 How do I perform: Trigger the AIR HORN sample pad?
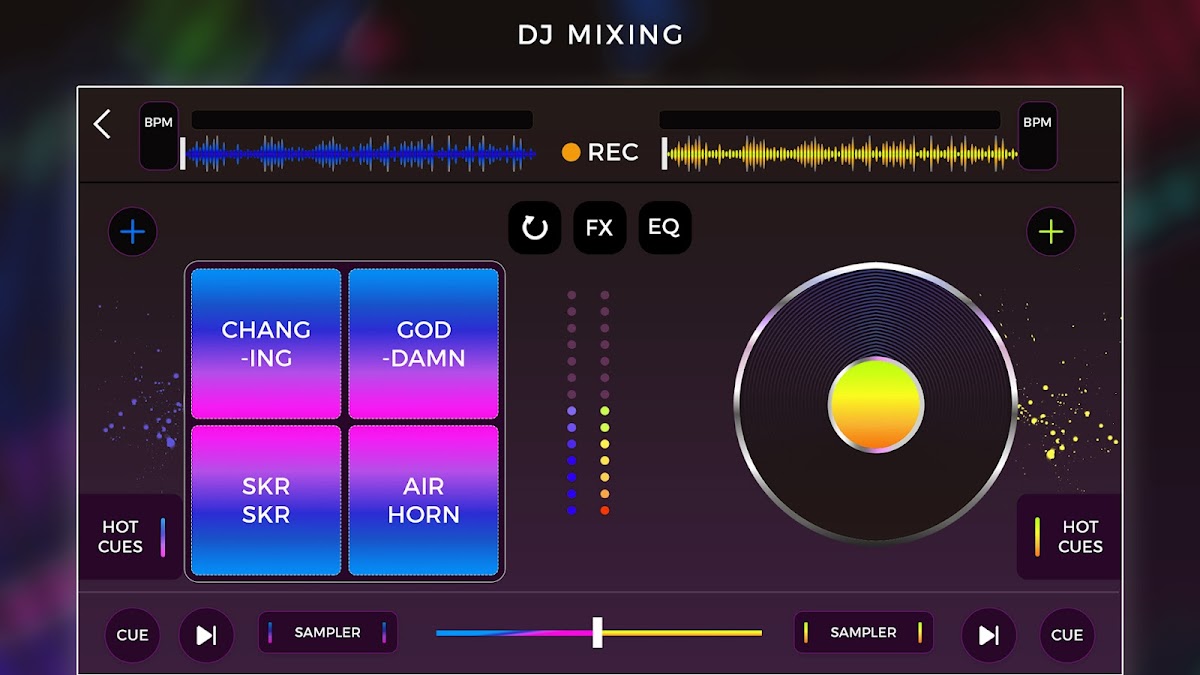pos(423,500)
